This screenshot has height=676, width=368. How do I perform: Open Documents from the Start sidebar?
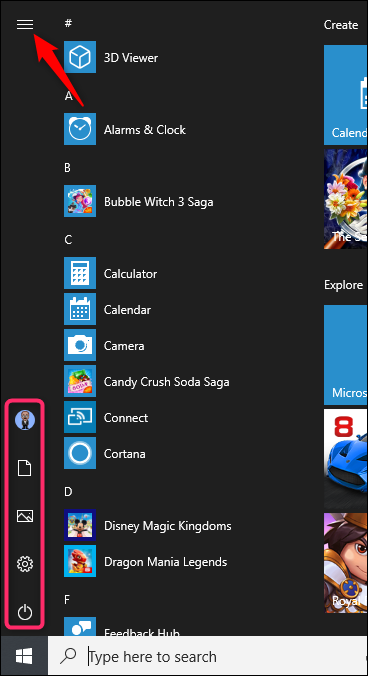coord(25,468)
